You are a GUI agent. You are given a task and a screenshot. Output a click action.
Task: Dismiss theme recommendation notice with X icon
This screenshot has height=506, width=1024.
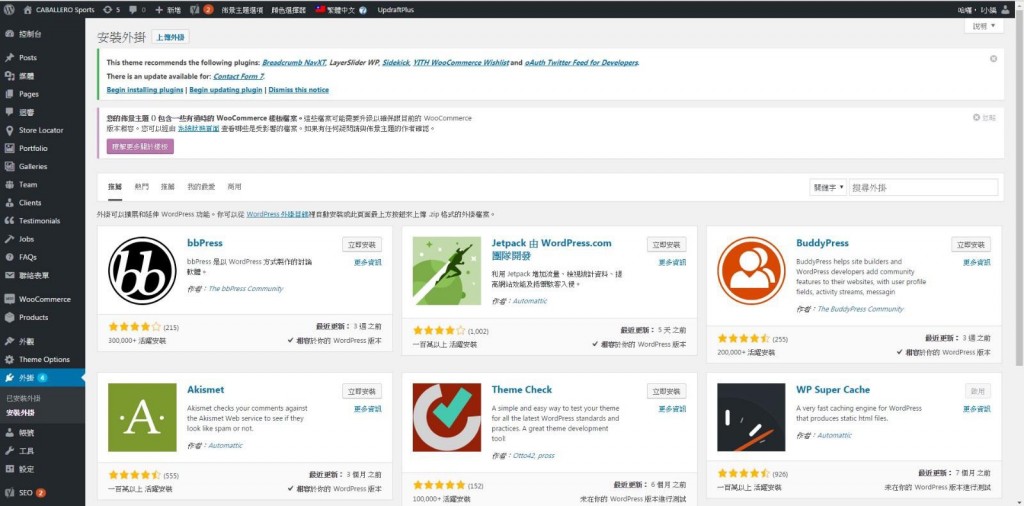[993, 59]
